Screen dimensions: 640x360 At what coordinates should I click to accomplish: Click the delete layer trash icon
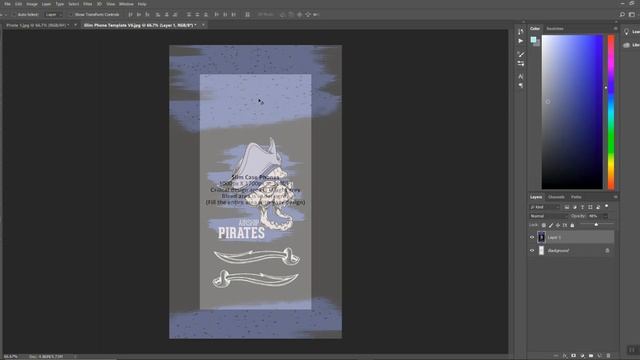coord(609,356)
